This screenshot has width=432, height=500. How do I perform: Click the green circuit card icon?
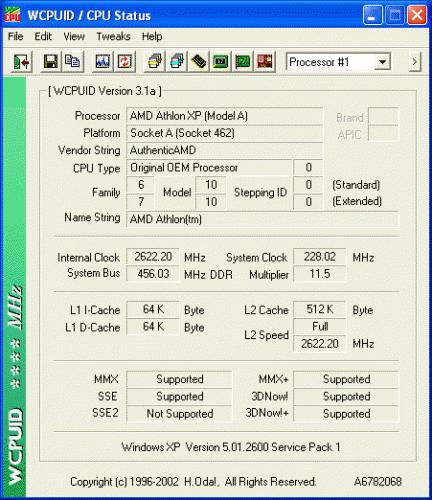coord(243,62)
